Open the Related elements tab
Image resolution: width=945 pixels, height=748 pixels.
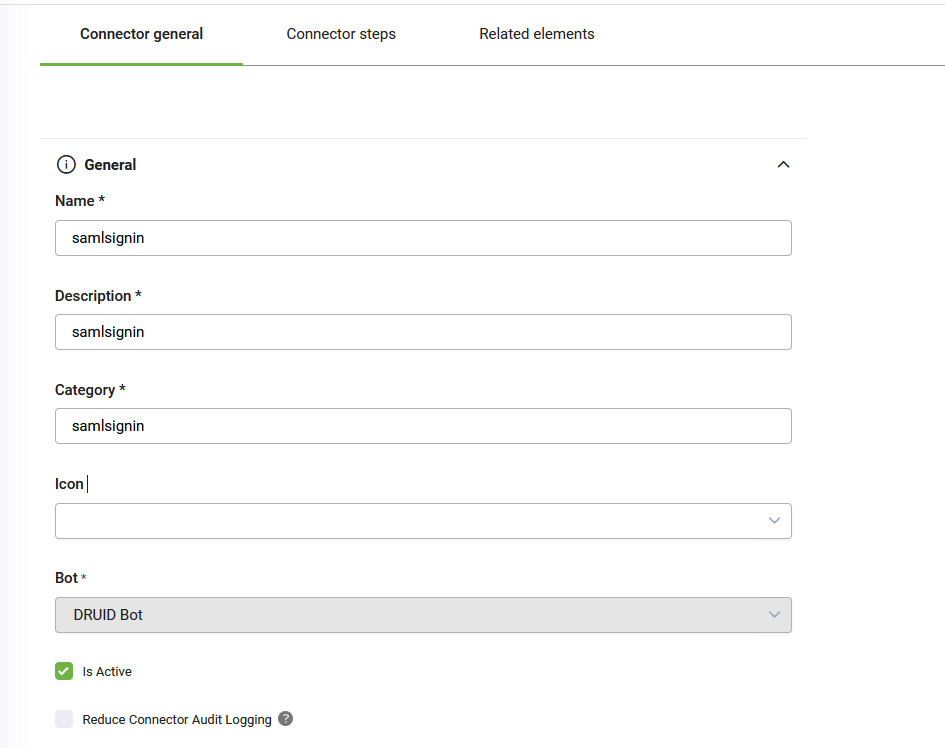coord(536,34)
